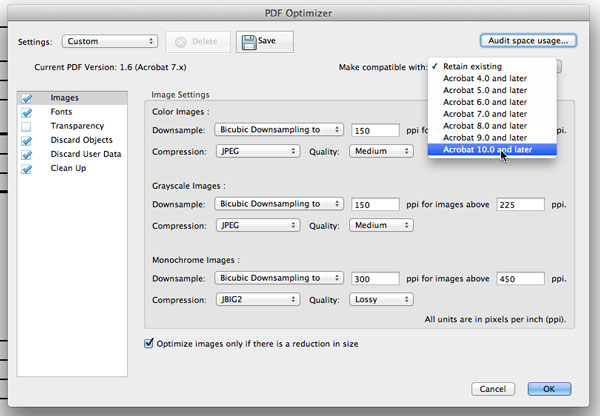600x416 pixels.
Task: Toggle the Fonts checkbox
Action: coord(27,113)
